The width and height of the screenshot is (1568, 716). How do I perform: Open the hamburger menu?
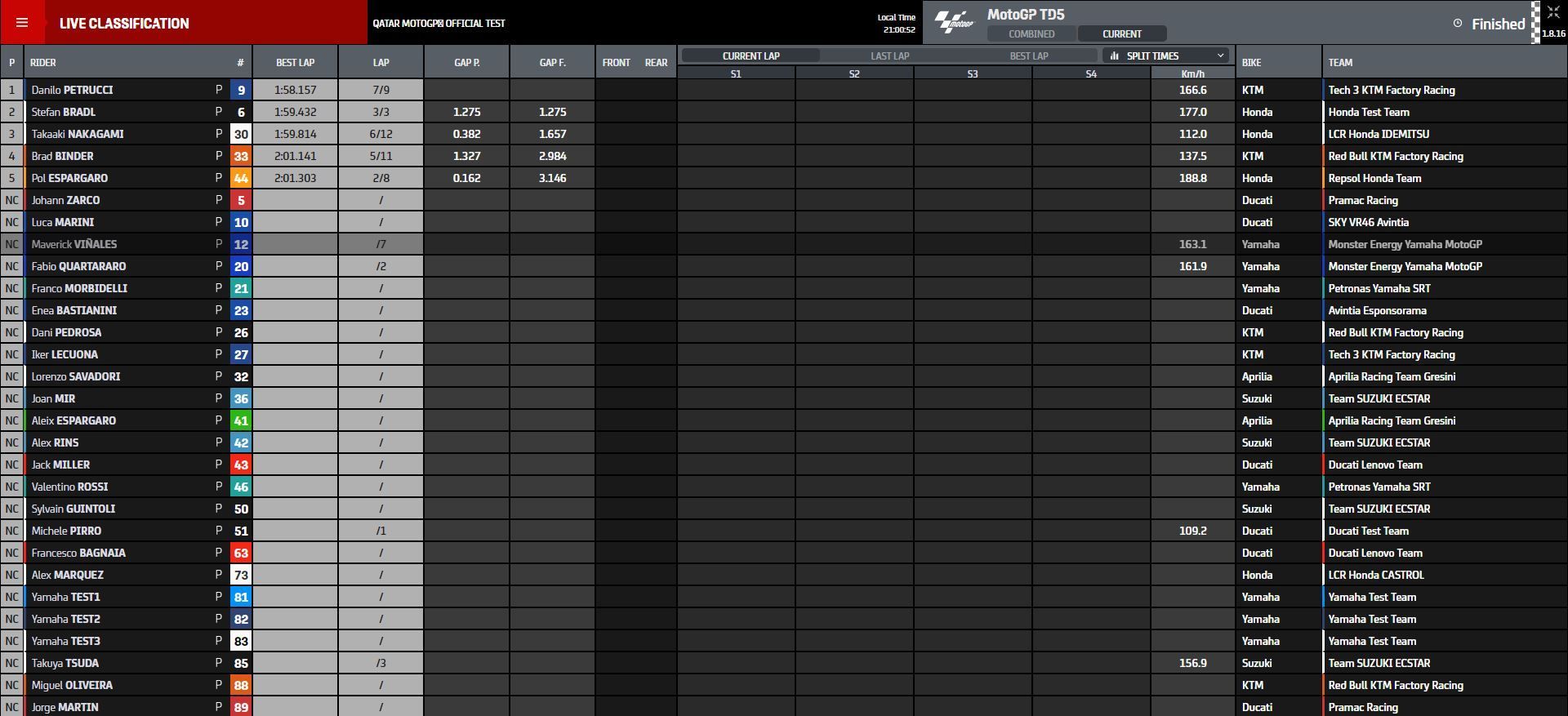[x=22, y=23]
